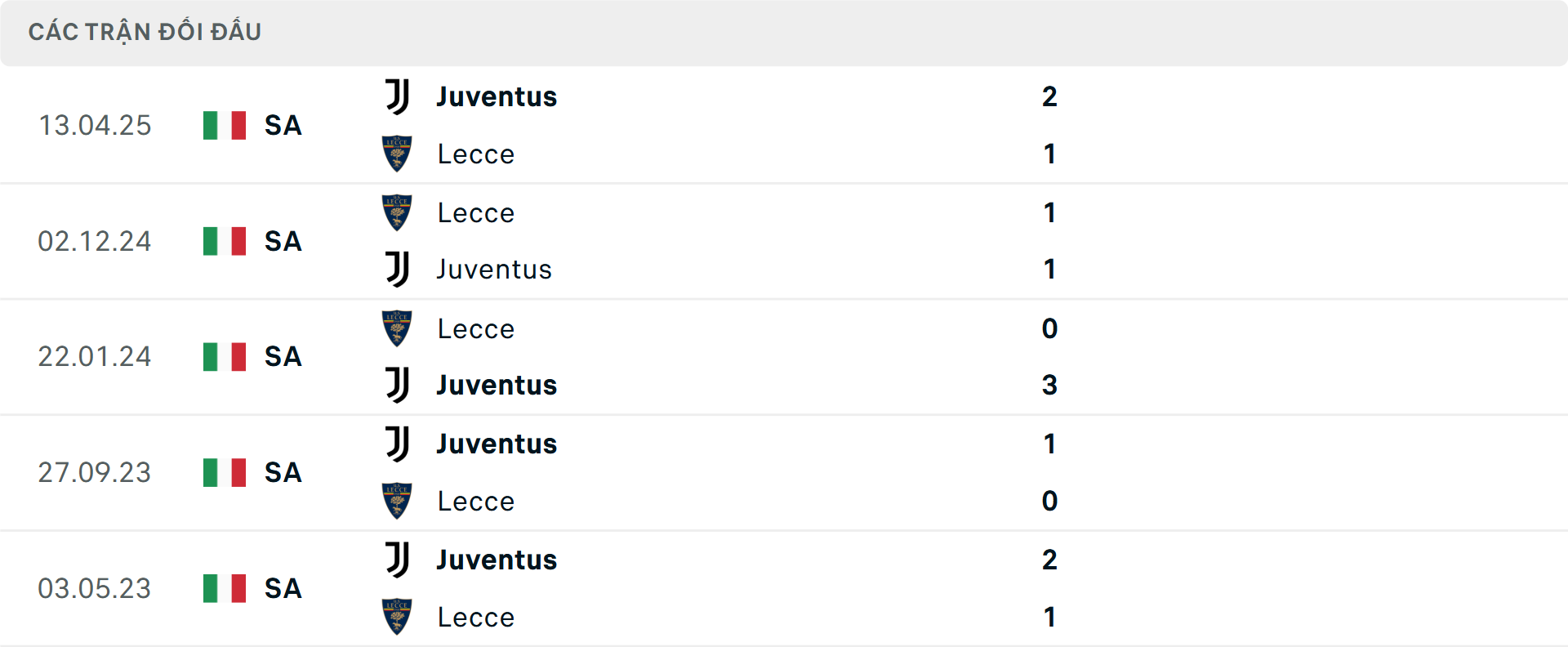This screenshot has width=1568, height=647.
Task: Click the SA label in the 27.09.23 row
Action: point(282,472)
